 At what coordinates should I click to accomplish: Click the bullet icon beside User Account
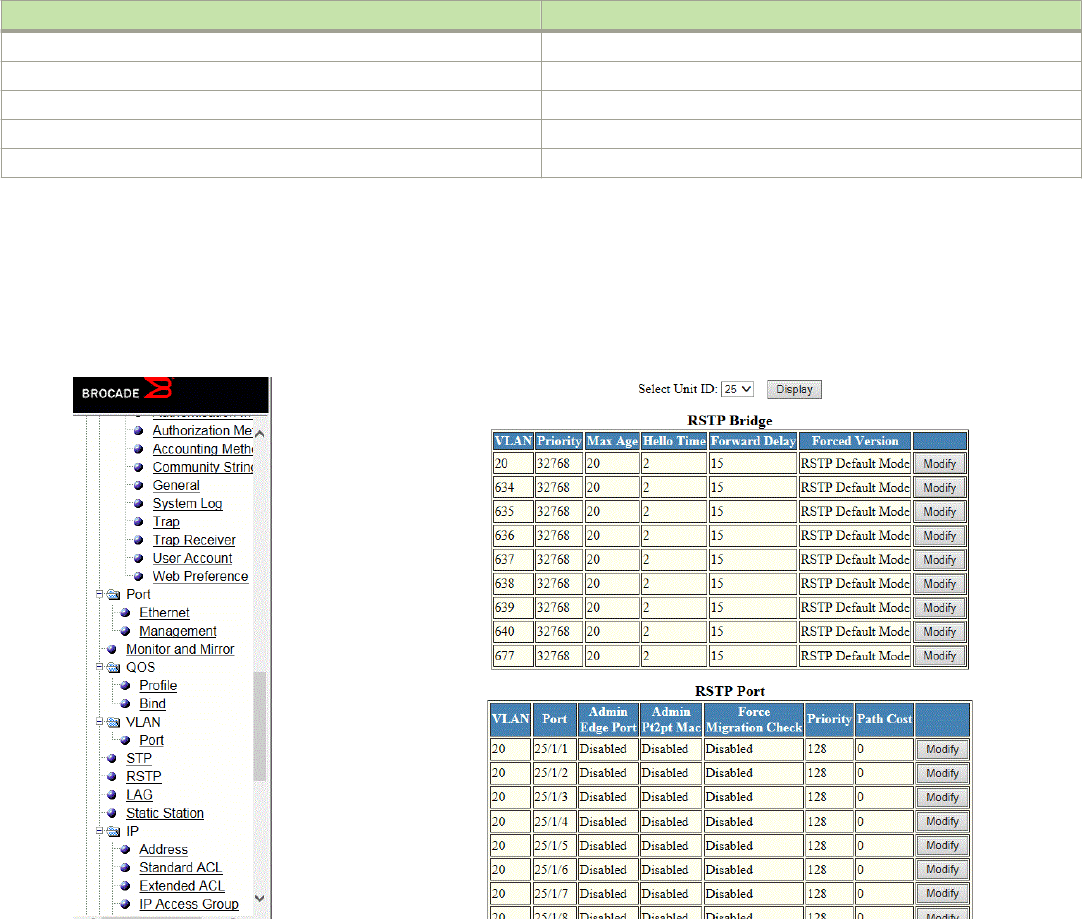138,558
